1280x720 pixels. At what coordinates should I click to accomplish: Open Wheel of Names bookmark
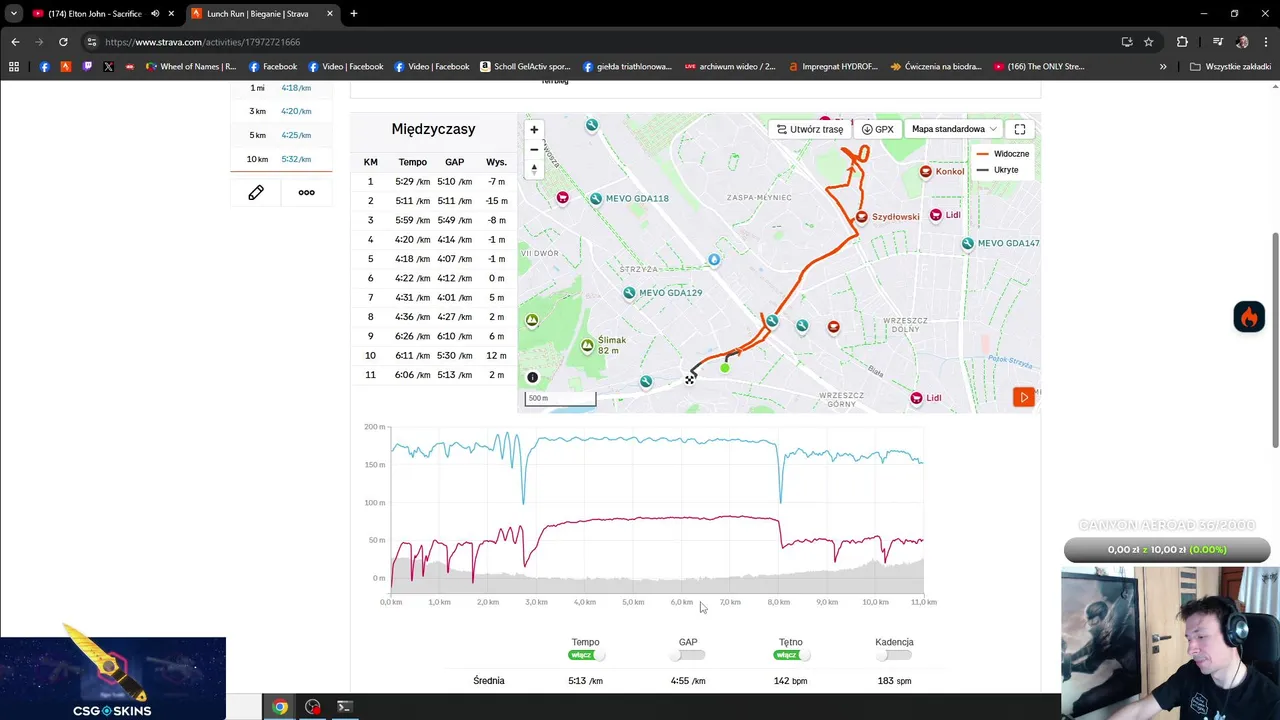(x=190, y=67)
